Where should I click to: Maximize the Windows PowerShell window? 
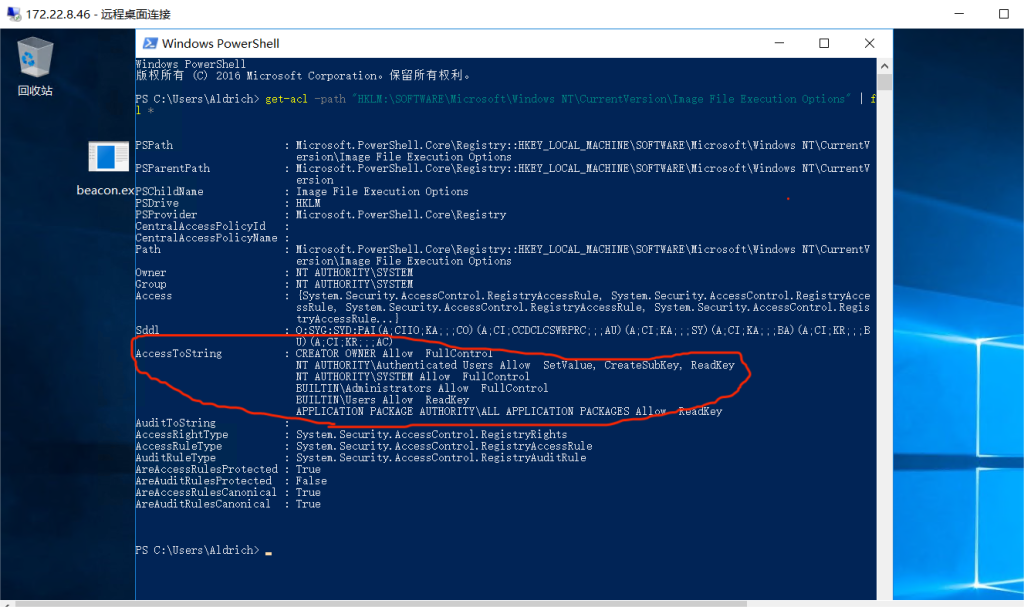[824, 44]
